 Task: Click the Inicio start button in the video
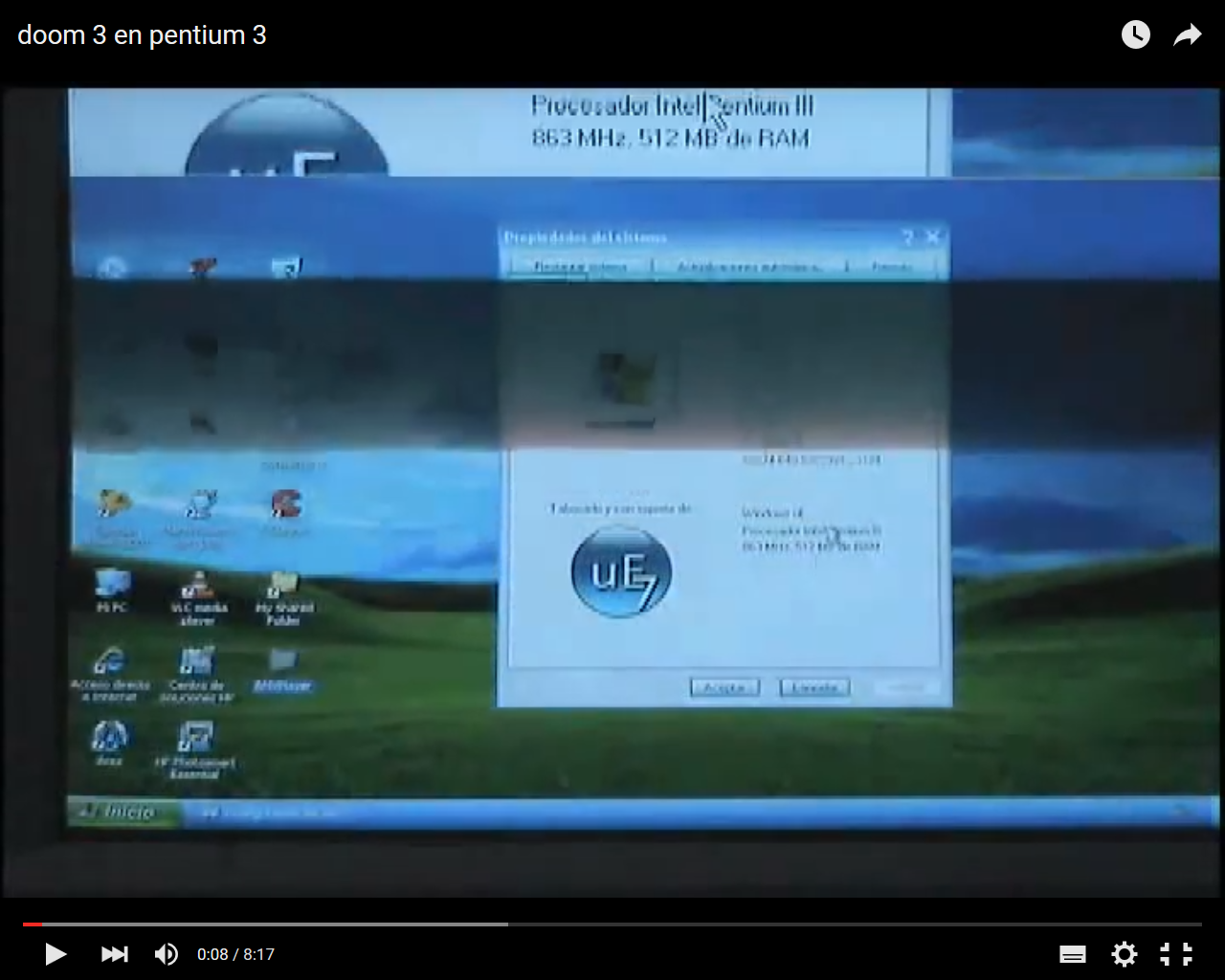(124, 813)
